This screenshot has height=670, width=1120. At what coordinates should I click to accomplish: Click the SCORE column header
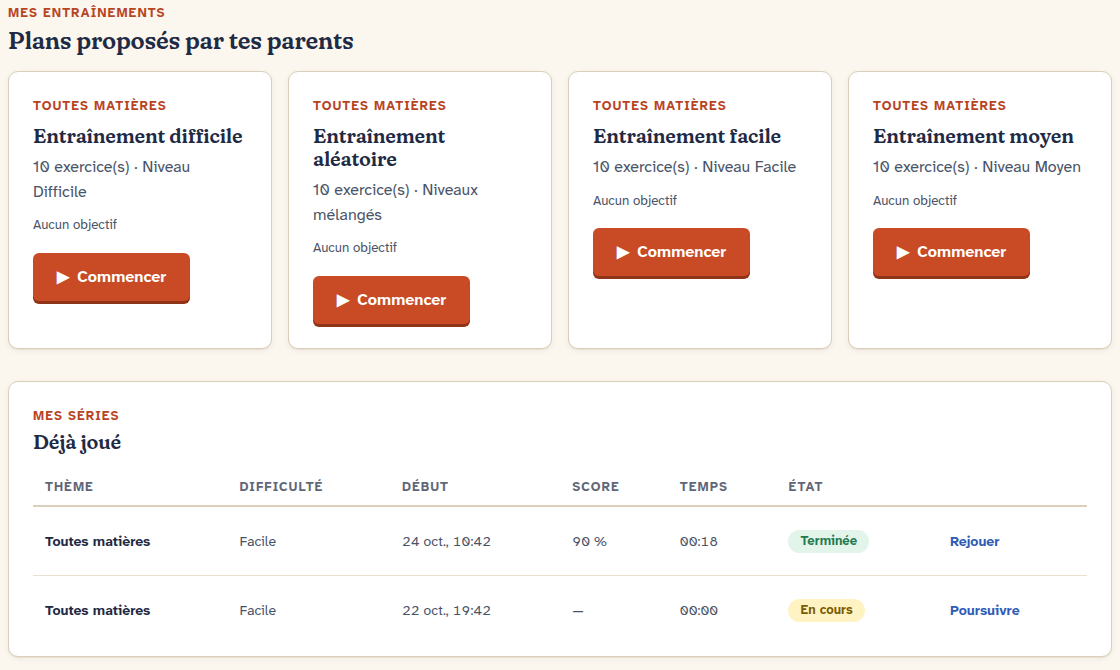[x=596, y=486]
